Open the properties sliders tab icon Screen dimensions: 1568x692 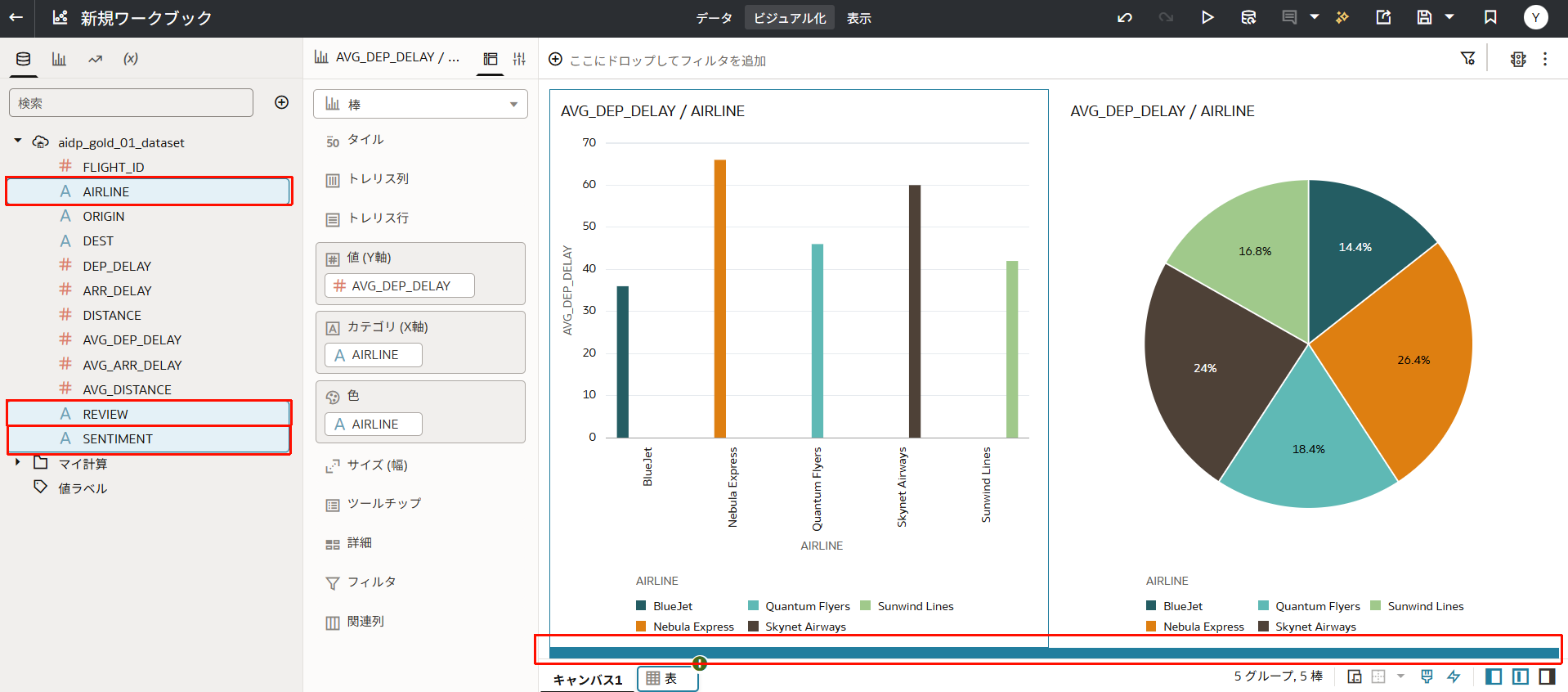(519, 59)
